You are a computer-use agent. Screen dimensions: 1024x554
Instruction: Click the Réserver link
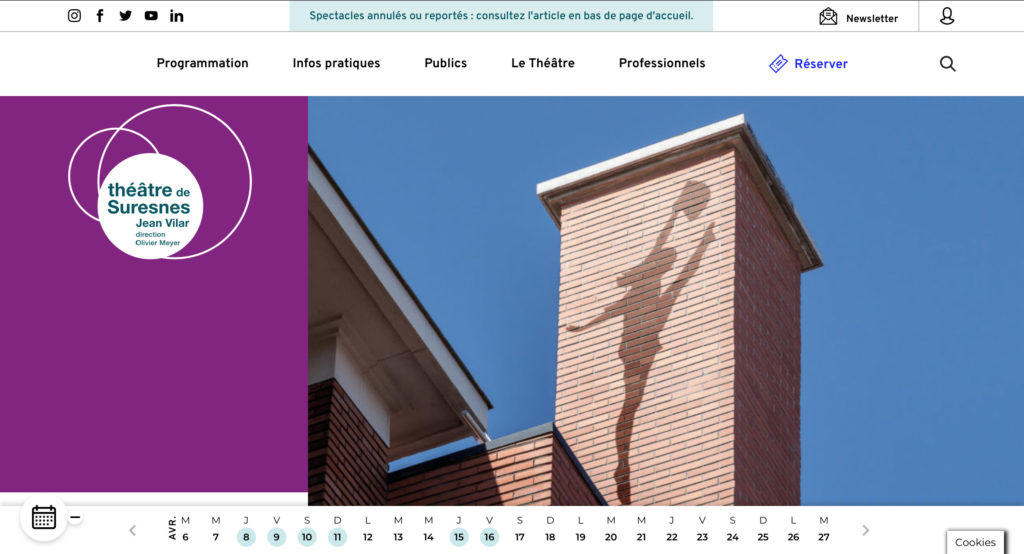[821, 64]
